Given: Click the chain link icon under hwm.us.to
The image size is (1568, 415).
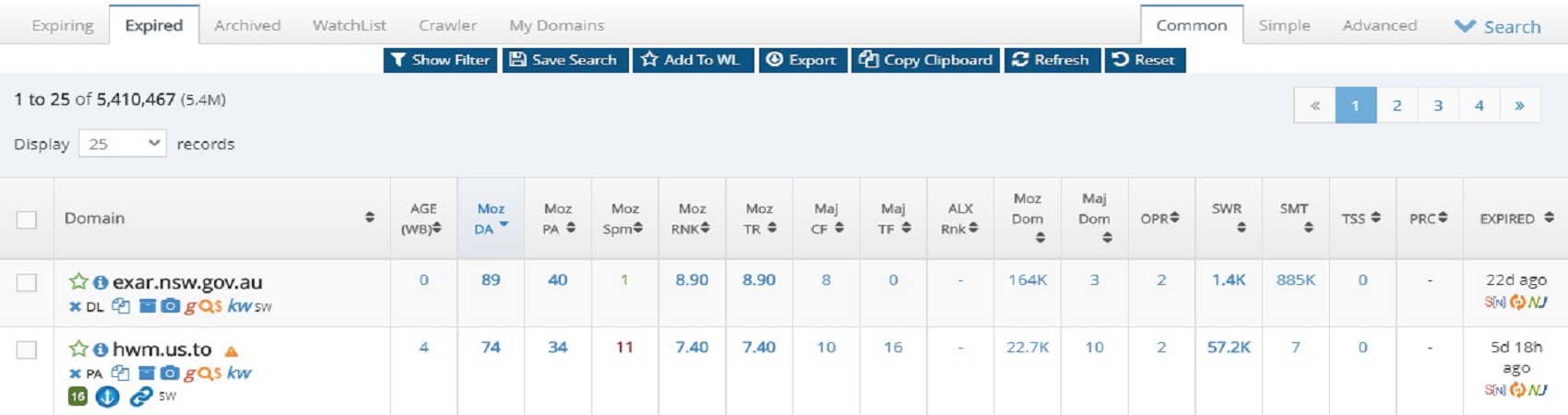Looking at the screenshot, I should [x=141, y=397].
